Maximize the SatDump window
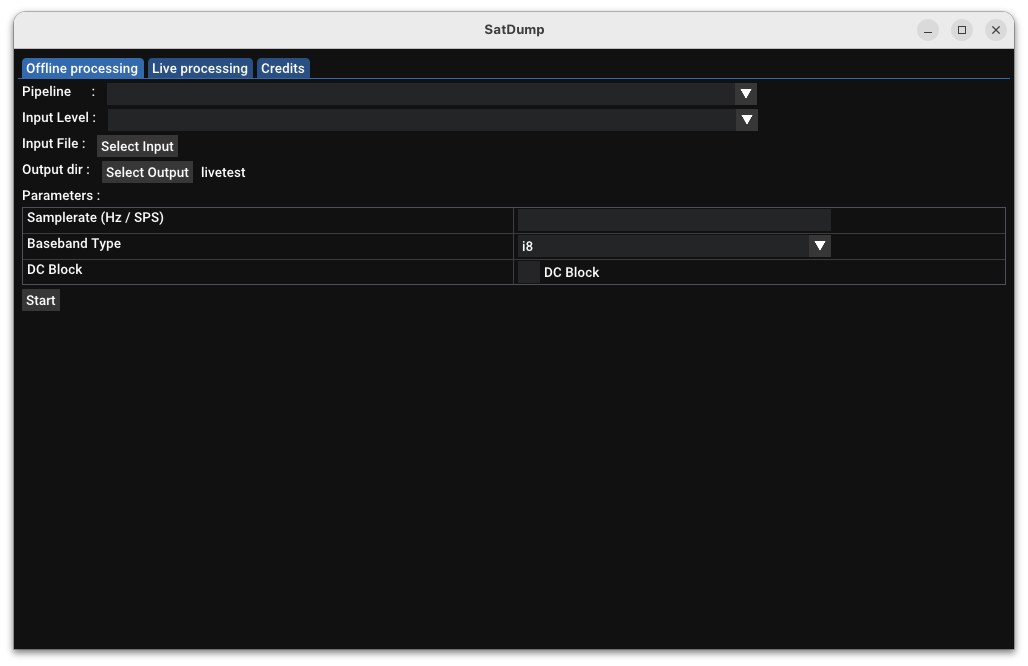 pos(962,30)
